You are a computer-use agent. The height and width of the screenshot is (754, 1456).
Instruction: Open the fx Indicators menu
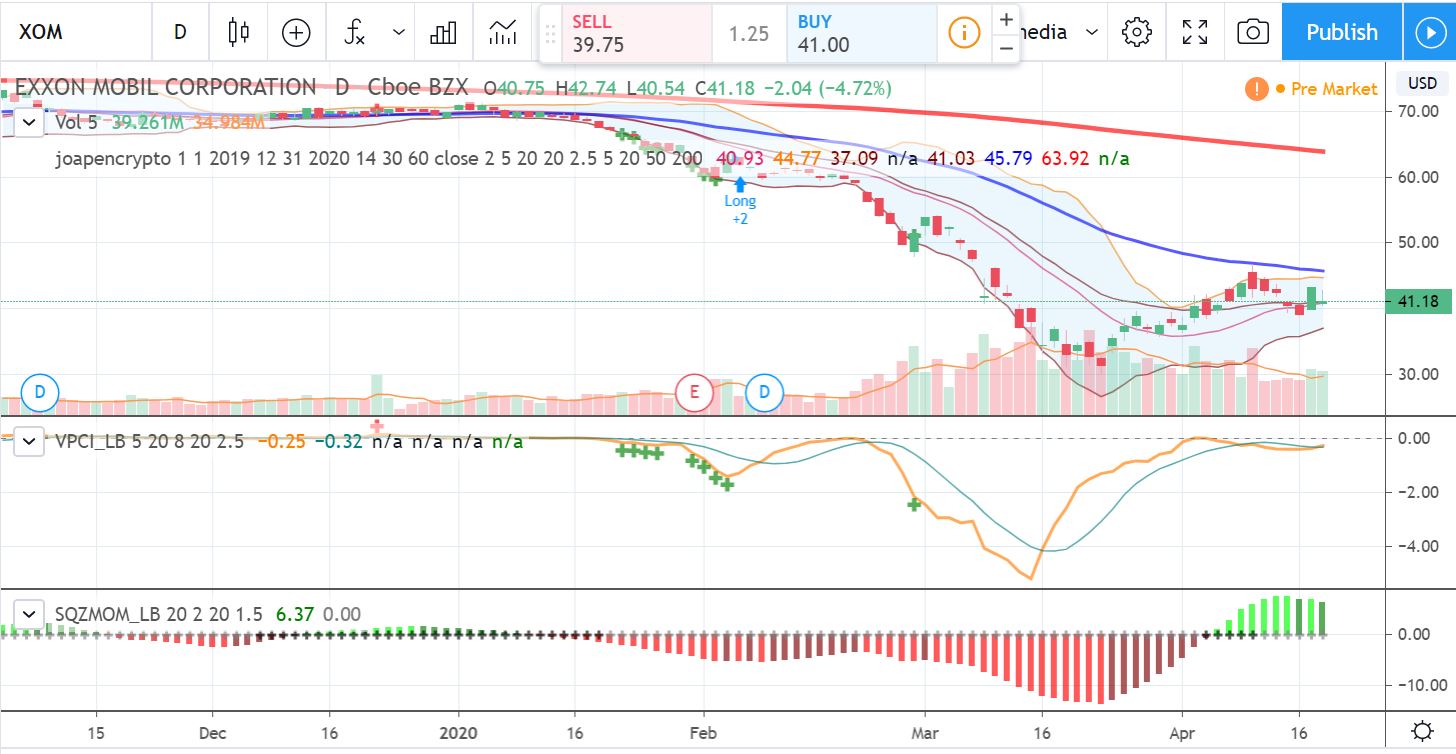tap(355, 32)
